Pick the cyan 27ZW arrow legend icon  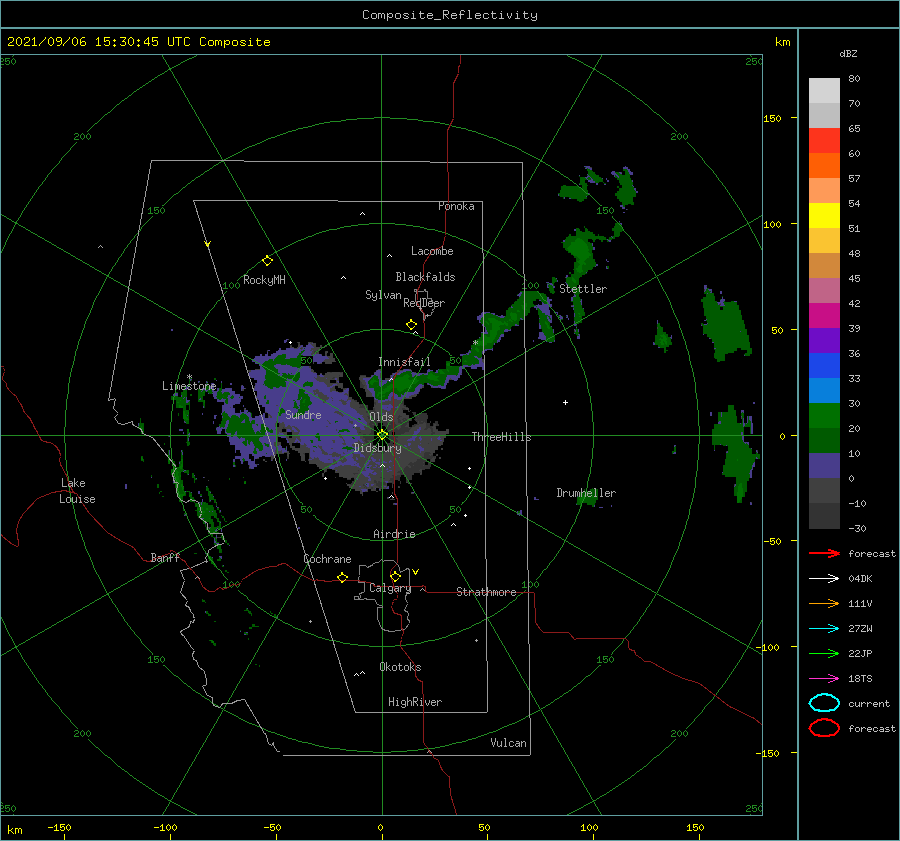pos(824,629)
